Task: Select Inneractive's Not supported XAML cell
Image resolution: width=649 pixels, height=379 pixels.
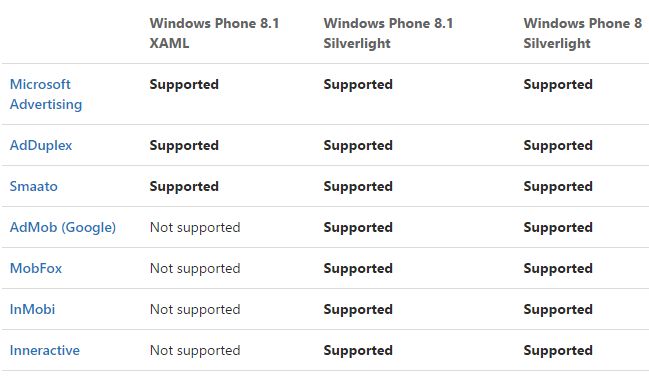Action: [195, 350]
